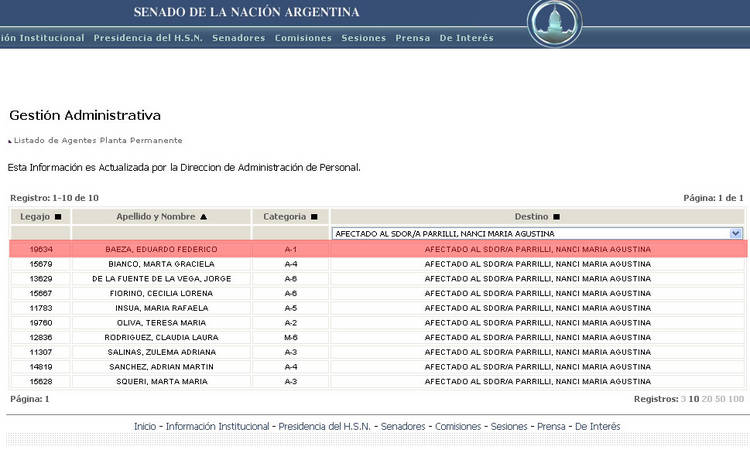750x453 pixels.
Task: Sort by Legajo square icon
Action: 58,217
